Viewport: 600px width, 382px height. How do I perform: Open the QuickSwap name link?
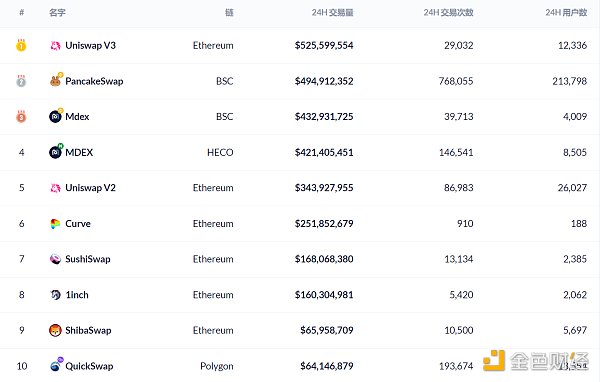(x=89, y=366)
